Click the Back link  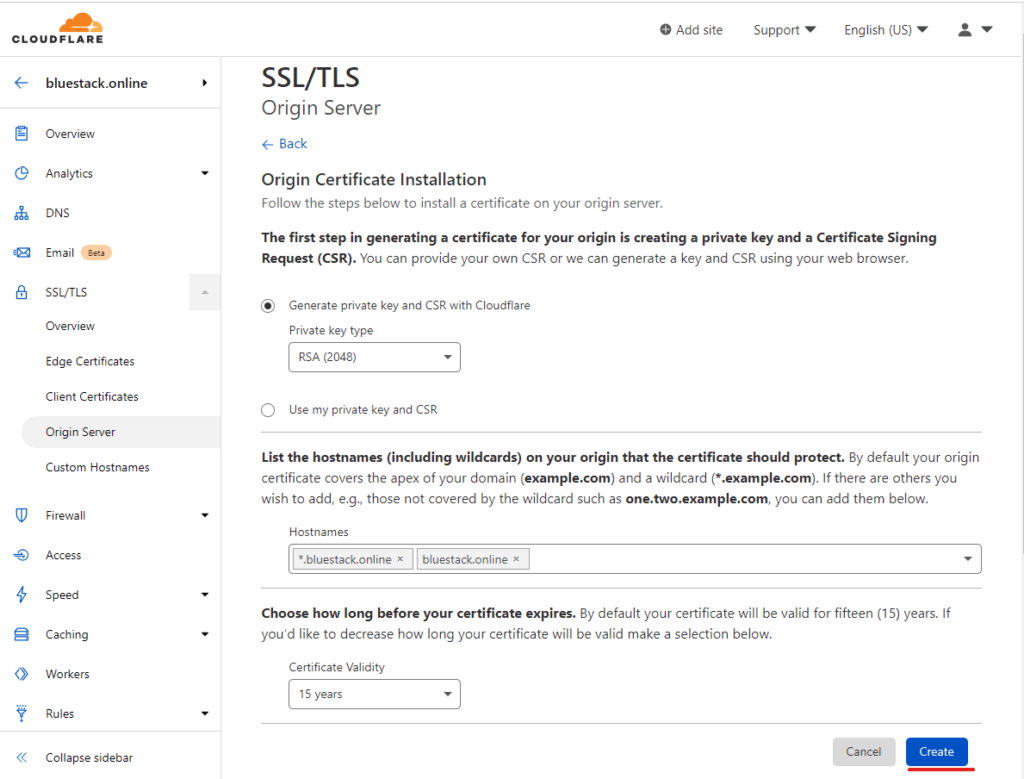284,144
